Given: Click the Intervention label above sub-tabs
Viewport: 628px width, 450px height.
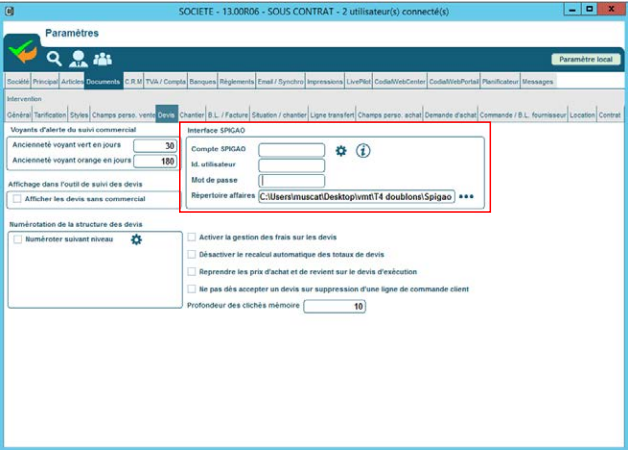Looking at the screenshot, I should click(x=24, y=99).
